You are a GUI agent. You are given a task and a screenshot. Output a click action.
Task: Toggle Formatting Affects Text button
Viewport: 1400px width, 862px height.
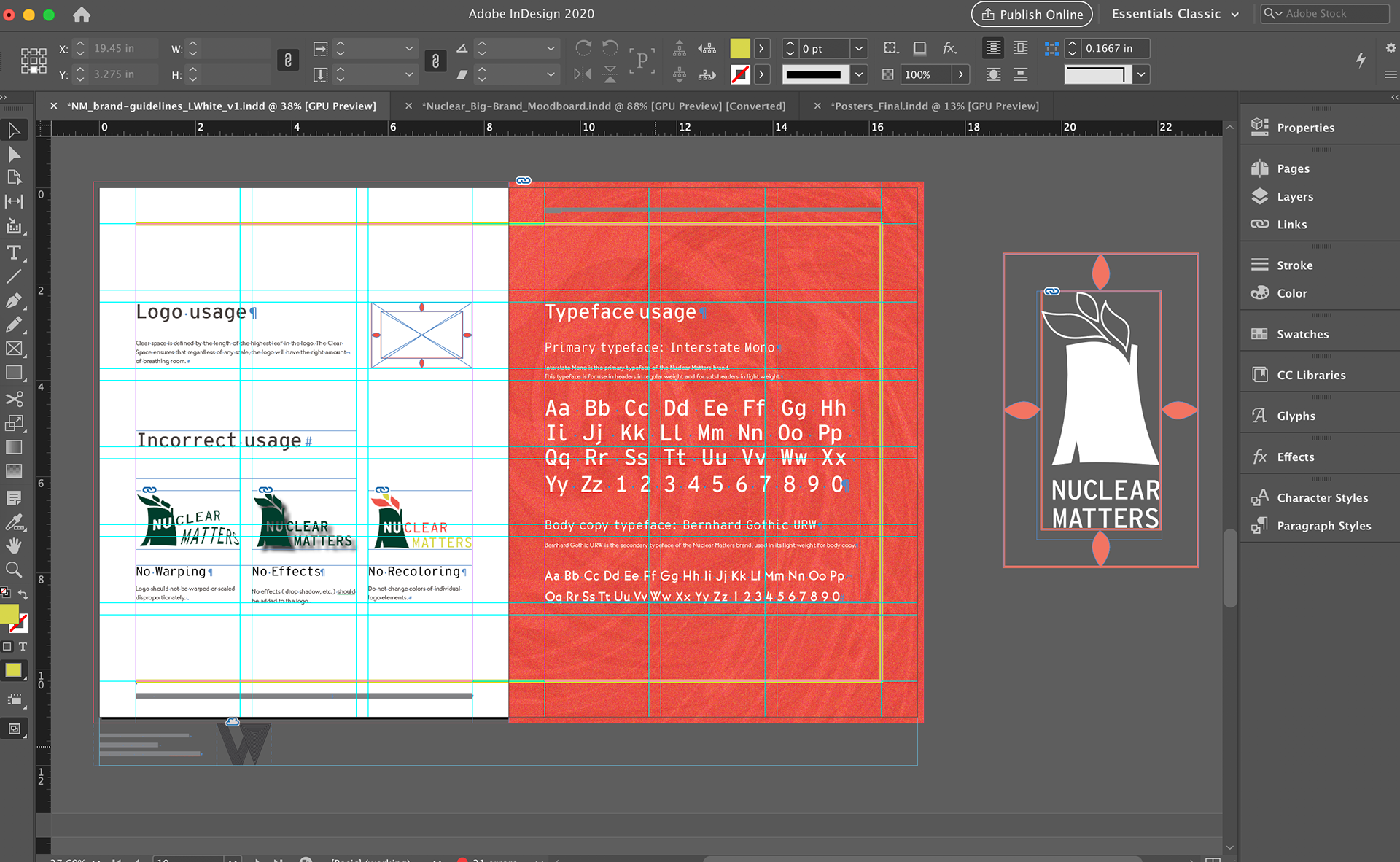(x=23, y=646)
